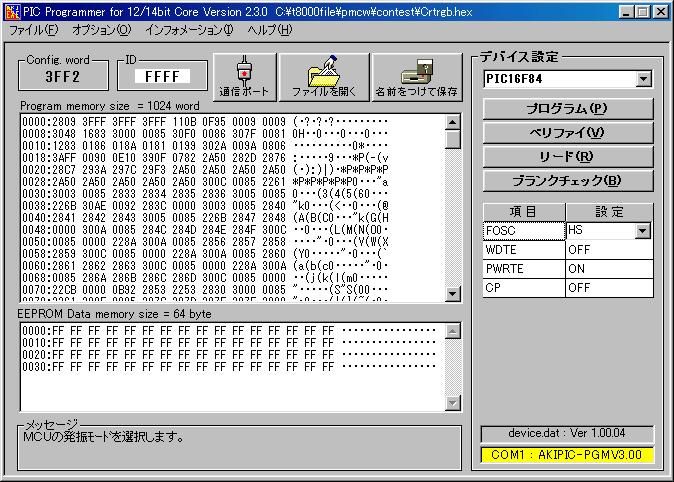
Task: Click the 通信ポート (COM port) icon button
Action: pos(244,76)
